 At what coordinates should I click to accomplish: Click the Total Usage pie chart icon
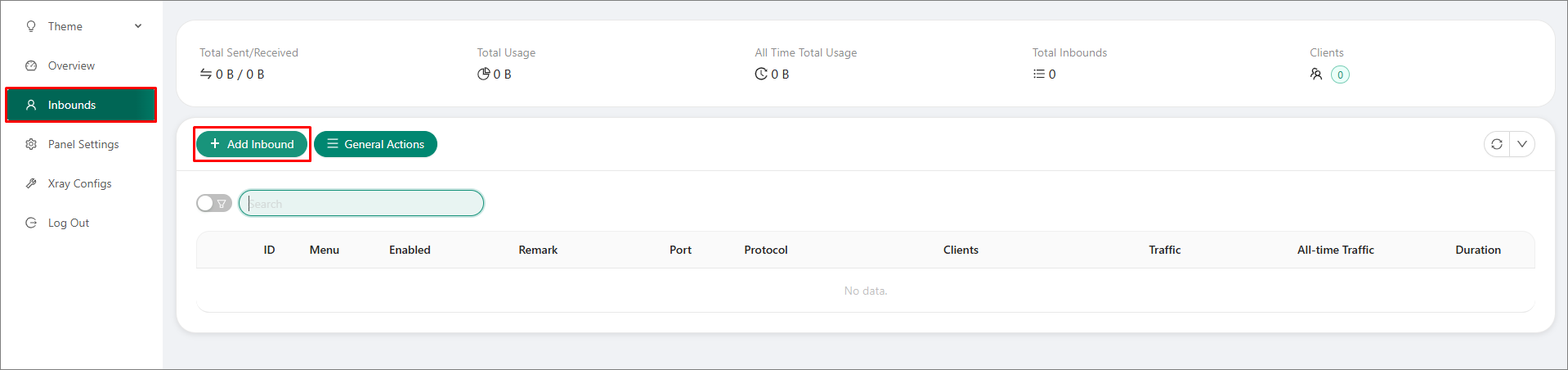click(x=483, y=74)
